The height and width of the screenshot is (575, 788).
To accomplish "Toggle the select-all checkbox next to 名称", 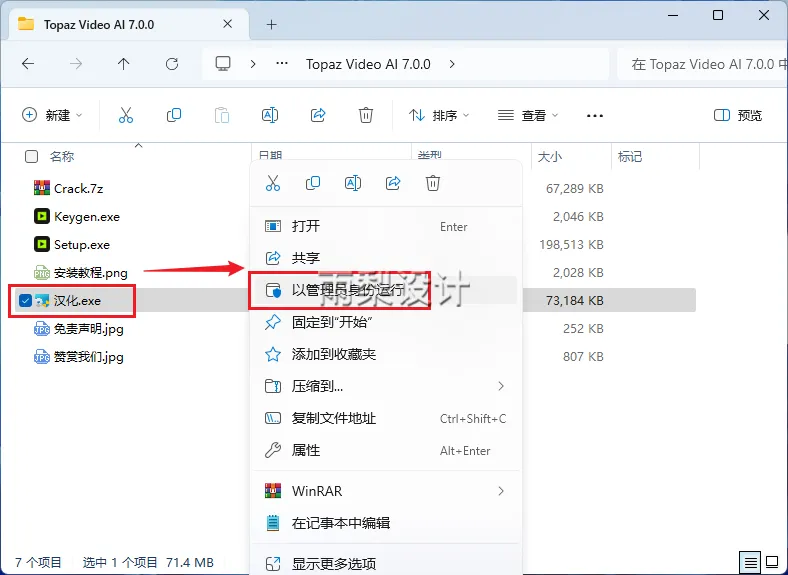I will [x=31, y=156].
